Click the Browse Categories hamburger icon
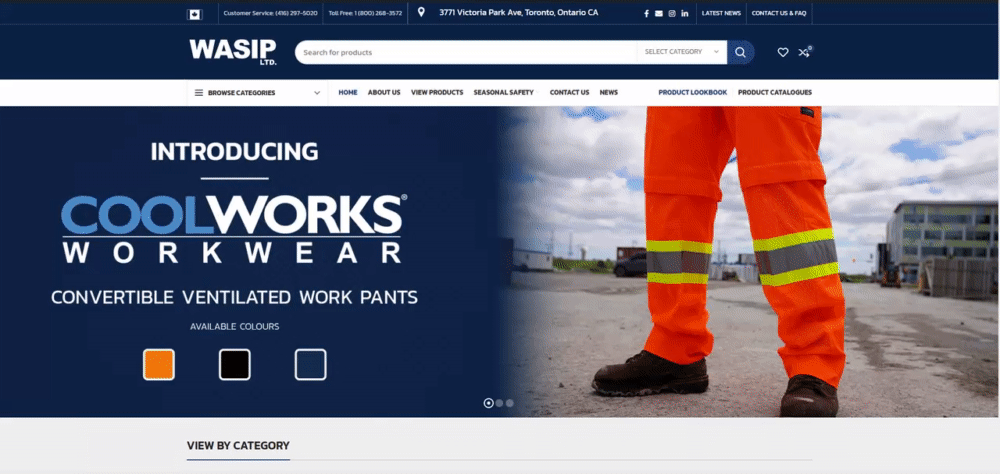This screenshot has width=1000, height=474. pos(199,93)
